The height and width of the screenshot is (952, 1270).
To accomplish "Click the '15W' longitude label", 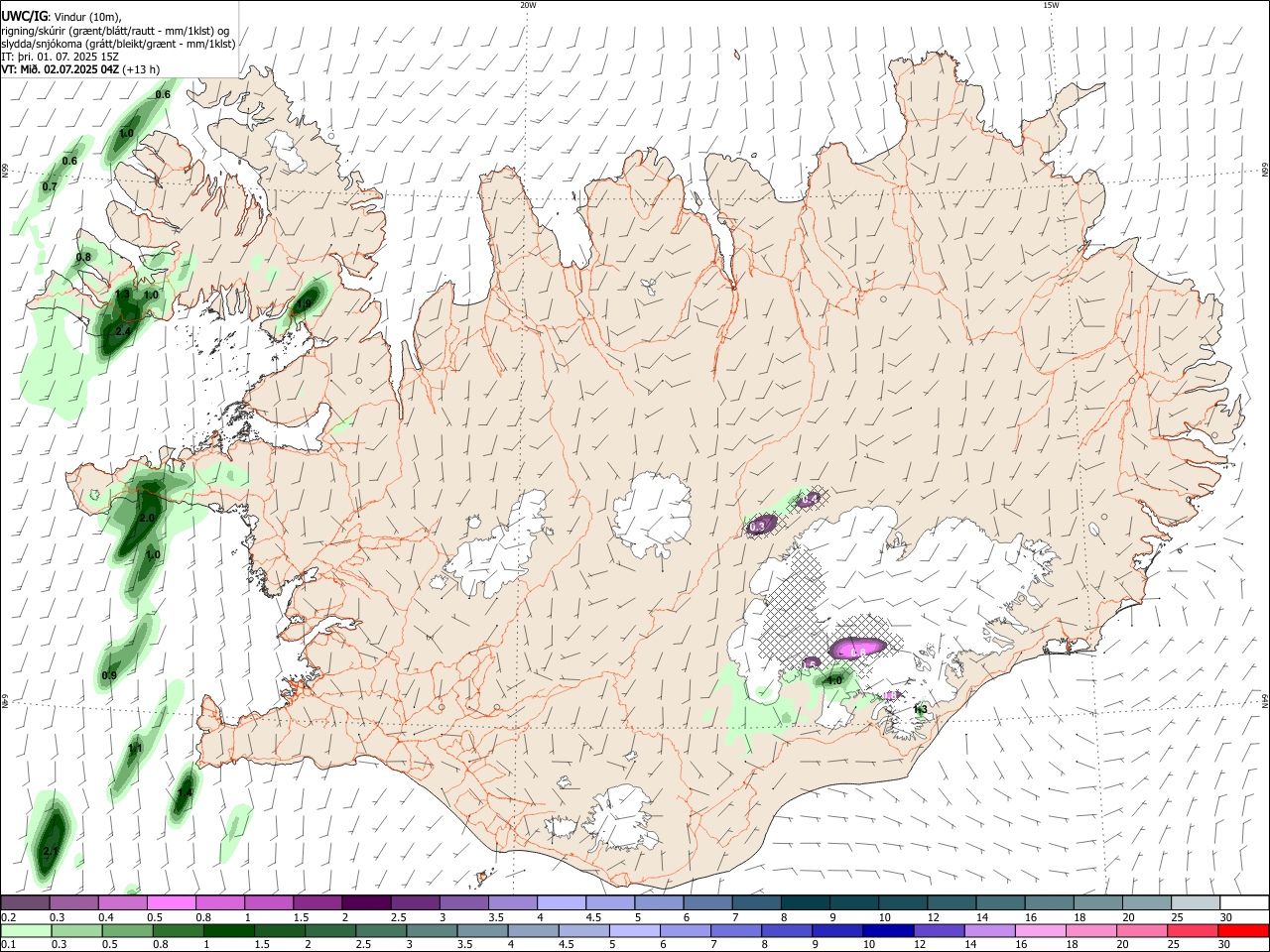I will click(x=1051, y=5).
